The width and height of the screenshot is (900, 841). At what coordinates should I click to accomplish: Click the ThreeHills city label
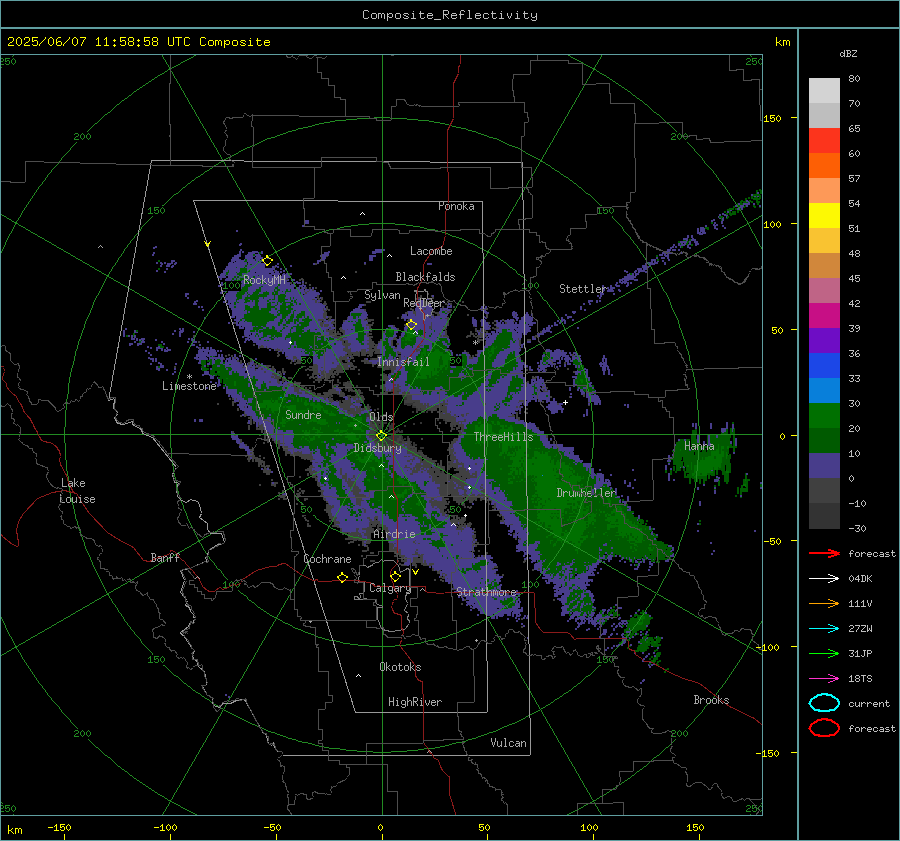click(503, 437)
